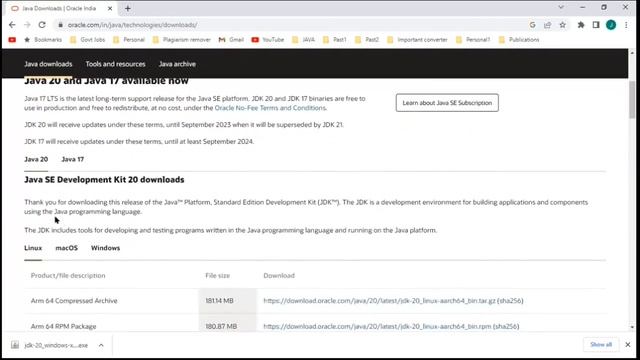The height and width of the screenshot is (360, 640).
Task: Open Oracle No-Fee Terms and Conditions link
Action: 270,108
